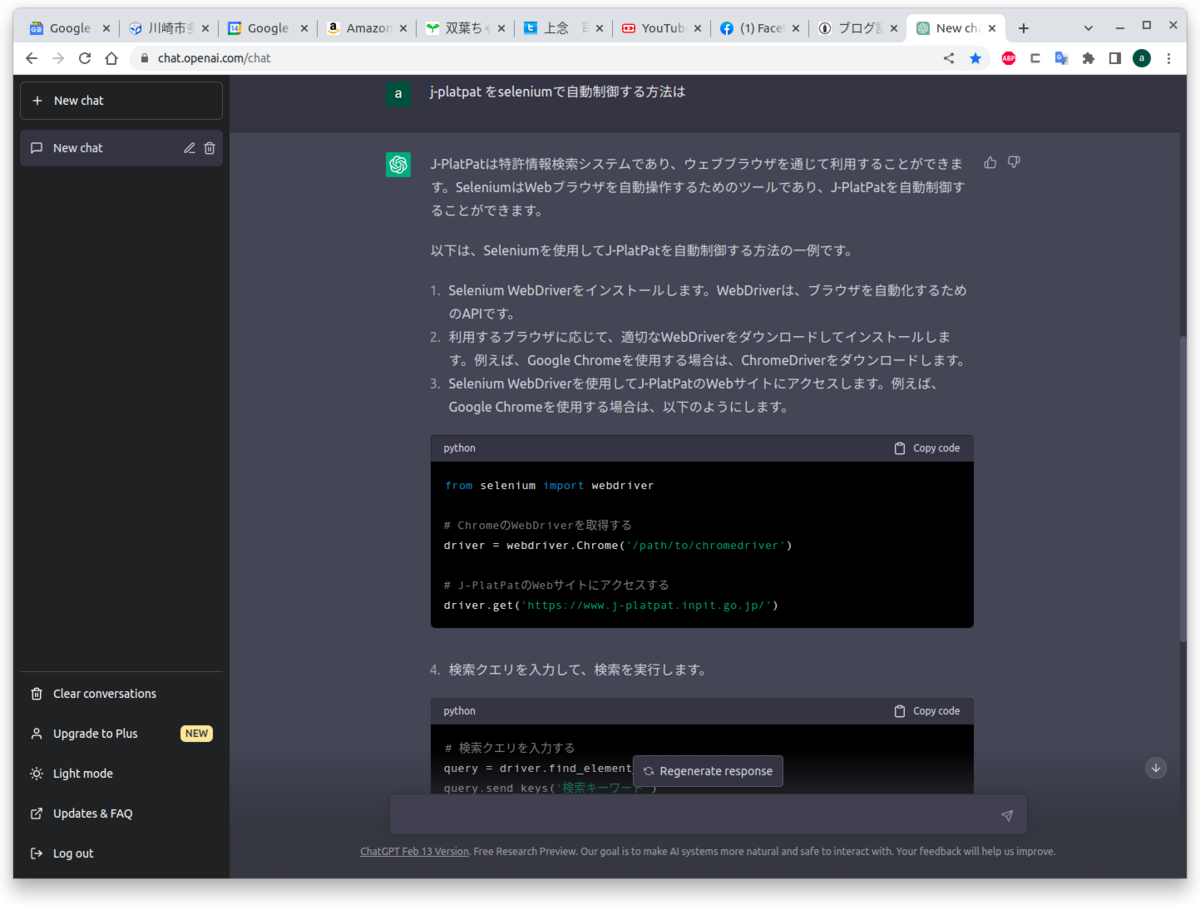Switch to the 双葉 tab
1200x905 pixels.
click(463, 28)
